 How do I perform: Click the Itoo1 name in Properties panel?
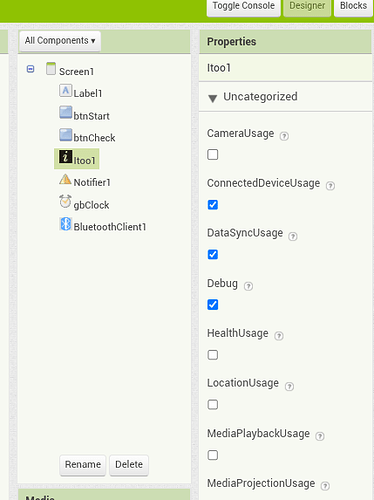(x=219, y=68)
